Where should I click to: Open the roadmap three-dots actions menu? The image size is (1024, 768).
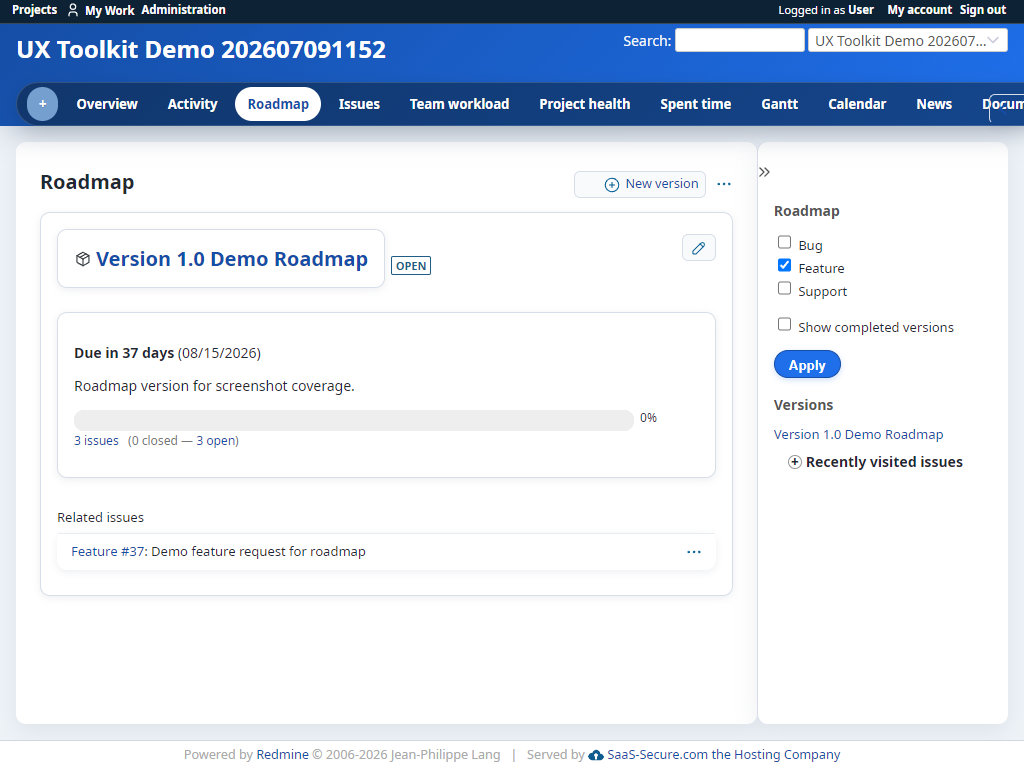tap(724, 184)
